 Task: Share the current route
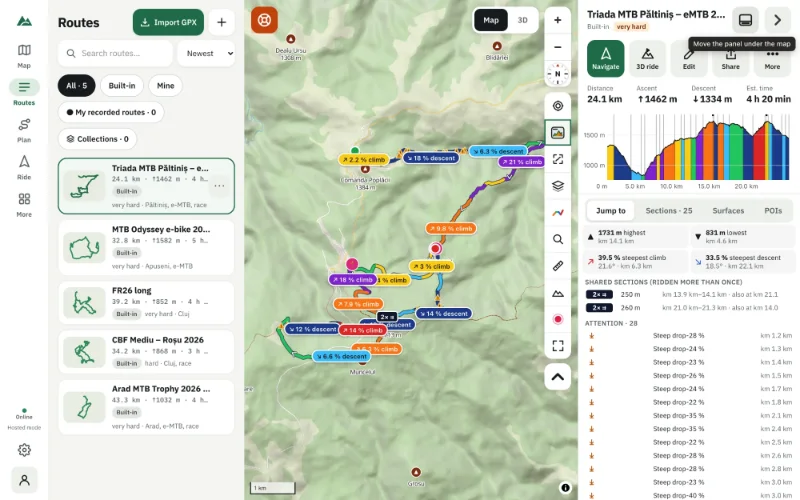pyautogui.click(x=731, y=59)
